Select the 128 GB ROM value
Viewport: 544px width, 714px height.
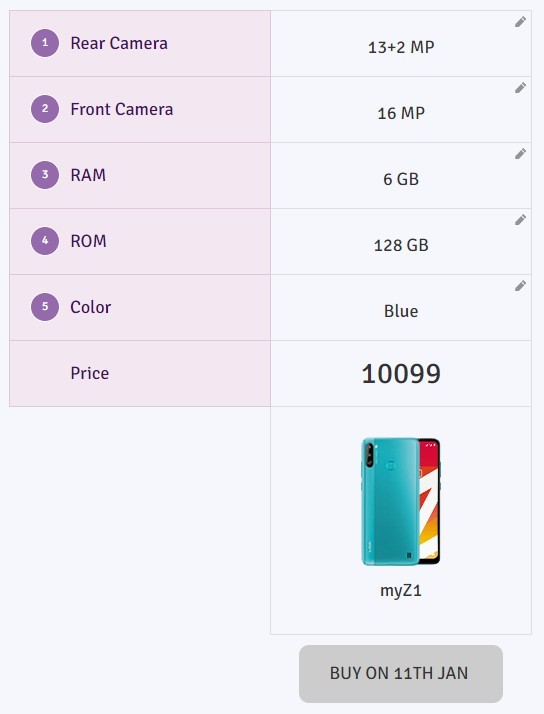pyautogui.click(x=401, y=245)
